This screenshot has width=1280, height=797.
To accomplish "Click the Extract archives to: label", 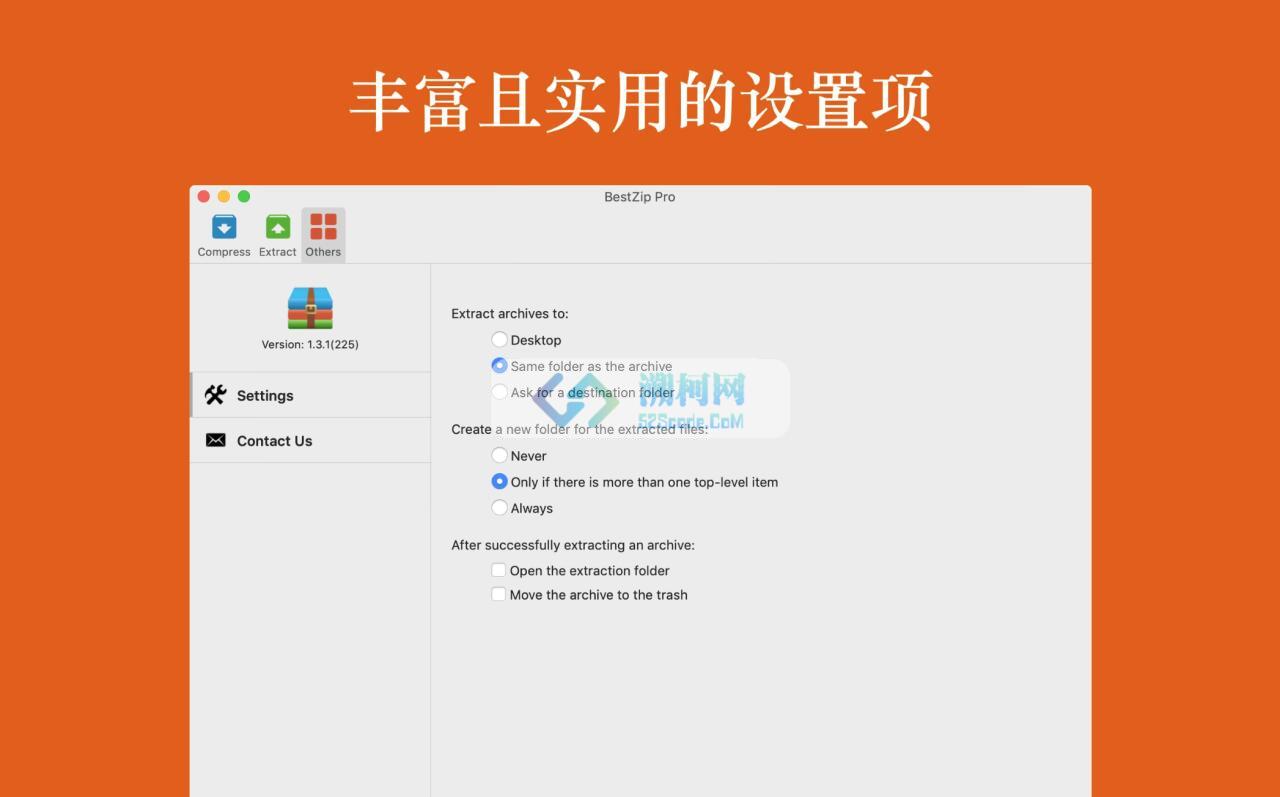I will (x=510, y=313).
